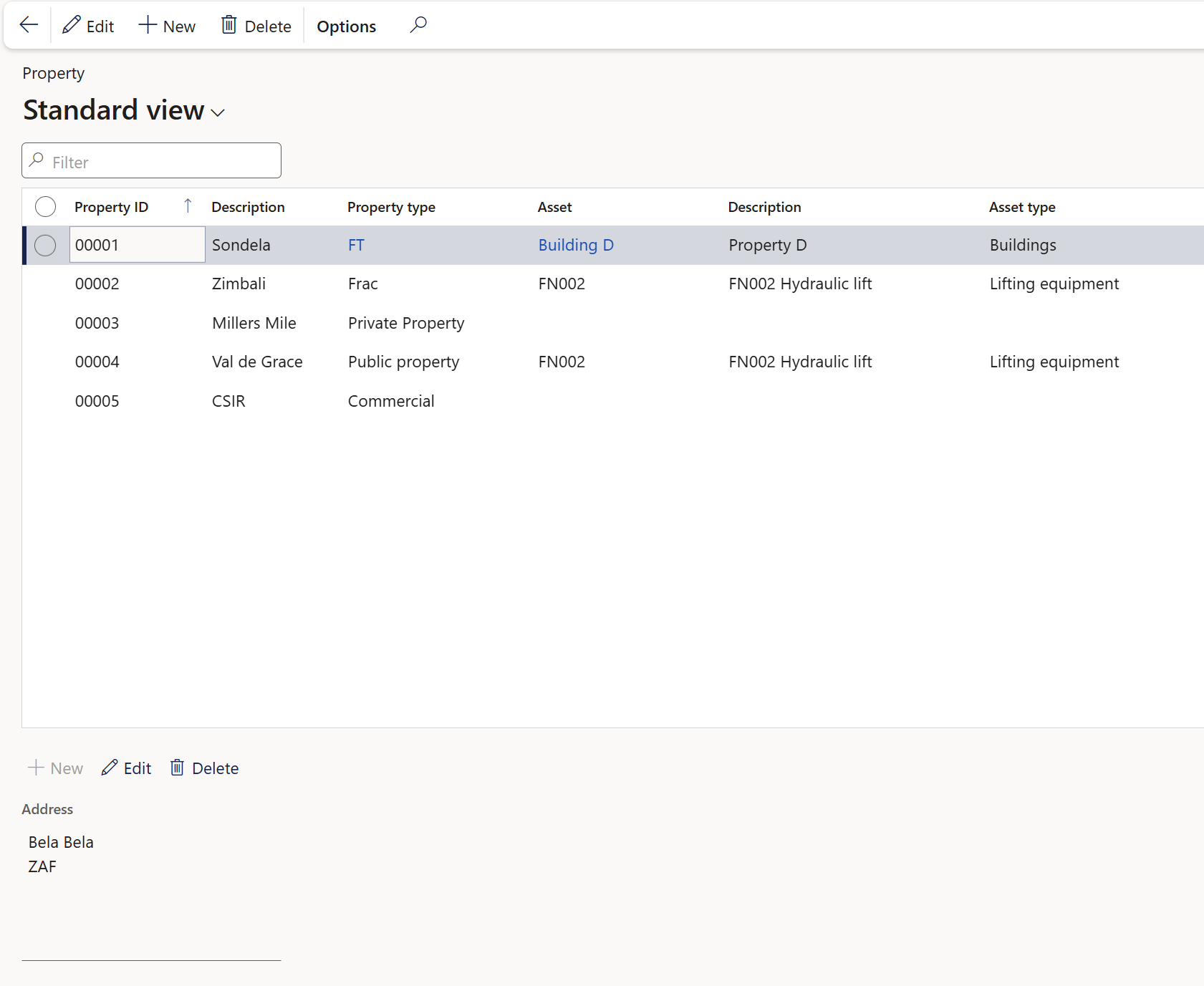Click the Val de Grace cell
The width and height of the screenshot is (1204, 986).
257,362
